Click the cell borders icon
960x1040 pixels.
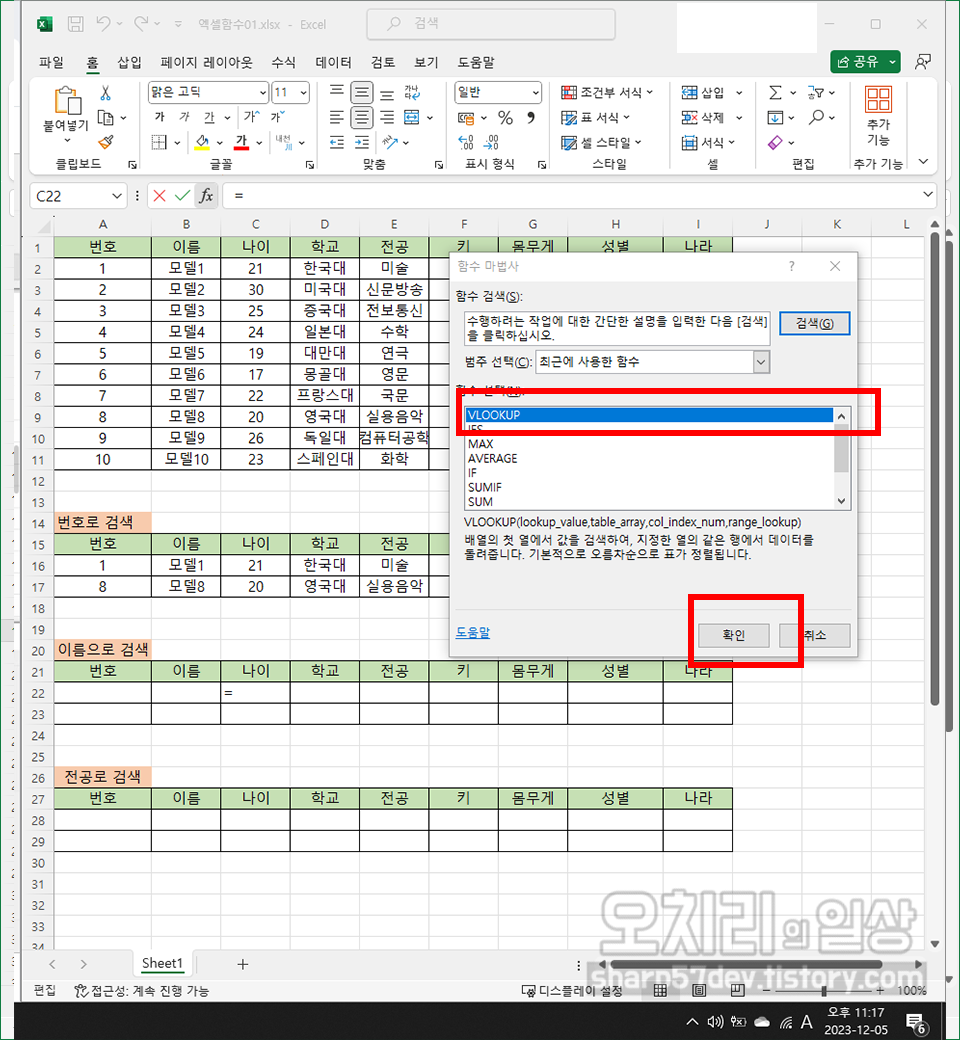click(x=159, y=142)
